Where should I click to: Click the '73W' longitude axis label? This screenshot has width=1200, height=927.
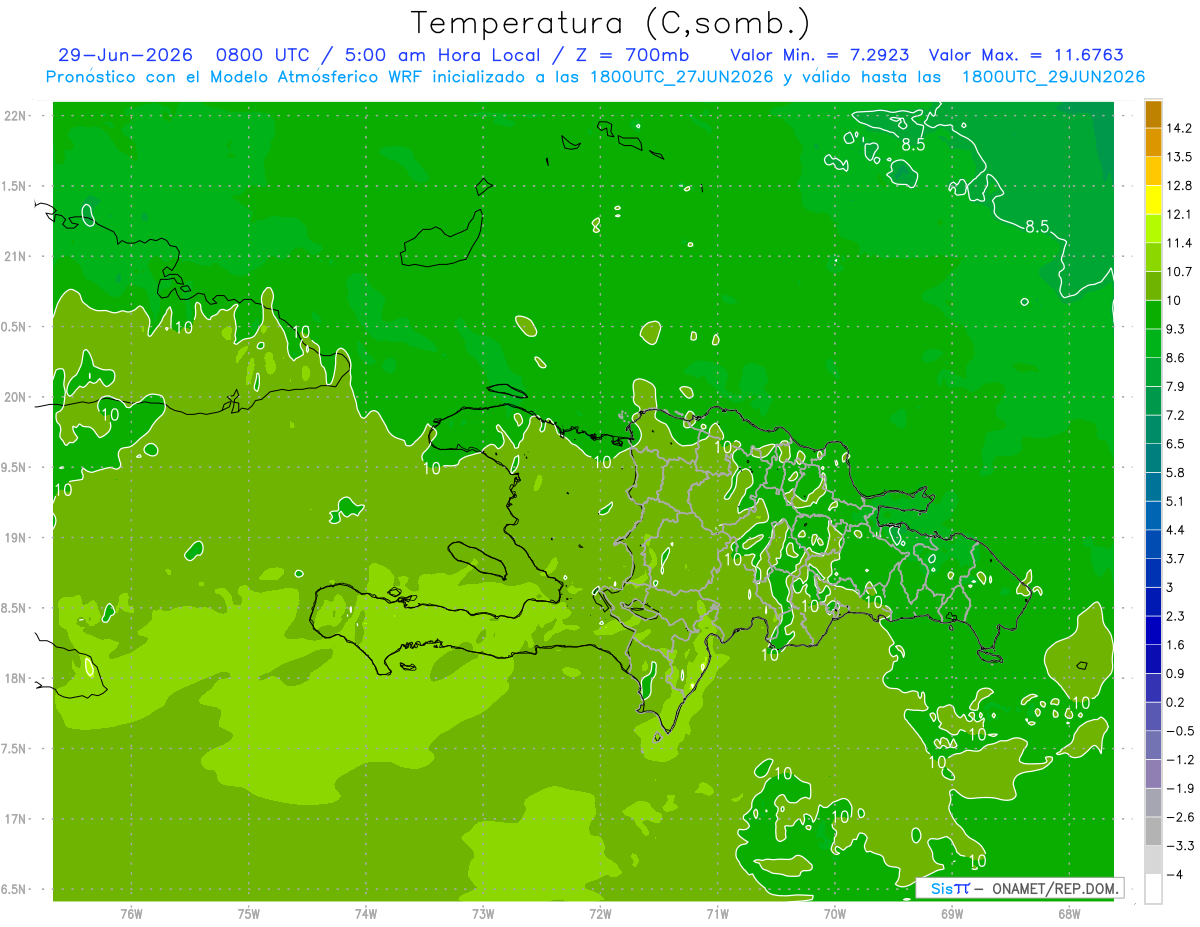(483, 914)
